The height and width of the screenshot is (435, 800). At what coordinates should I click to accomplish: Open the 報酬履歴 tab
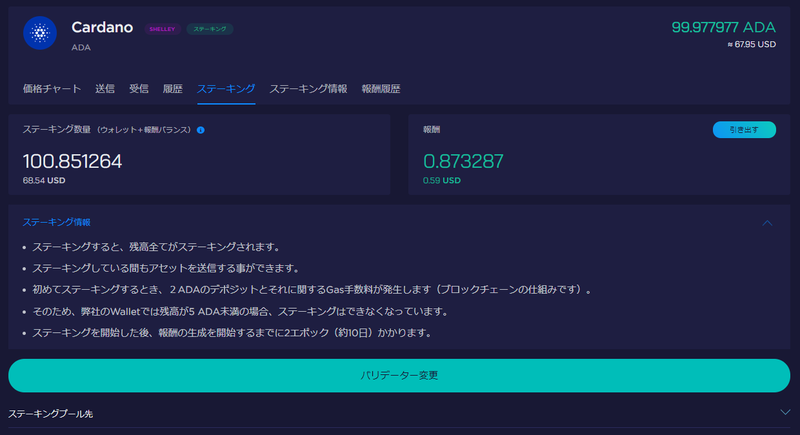tap(381, 89)
